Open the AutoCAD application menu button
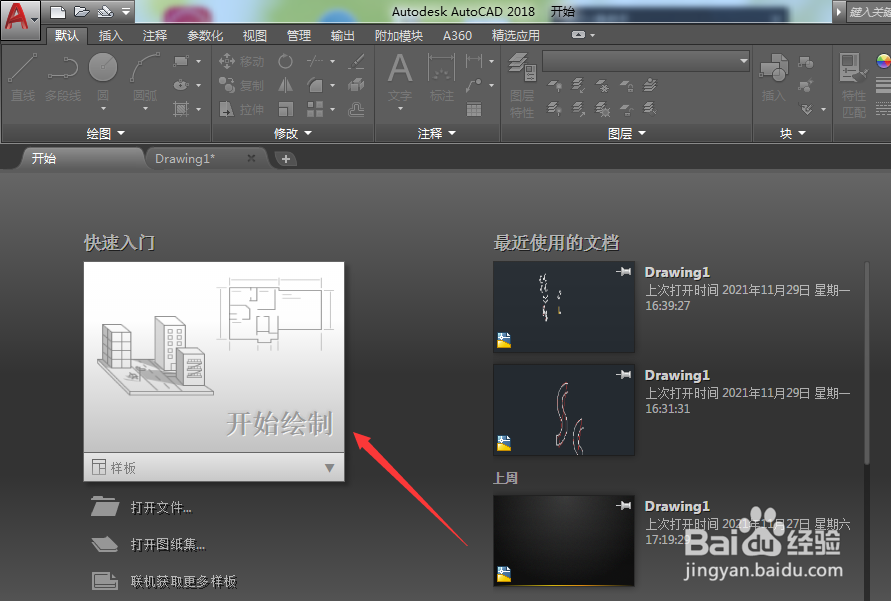Image resolution: width=891 pixels, height=601 pixels. pyautogui.click(x=20, y=19)
